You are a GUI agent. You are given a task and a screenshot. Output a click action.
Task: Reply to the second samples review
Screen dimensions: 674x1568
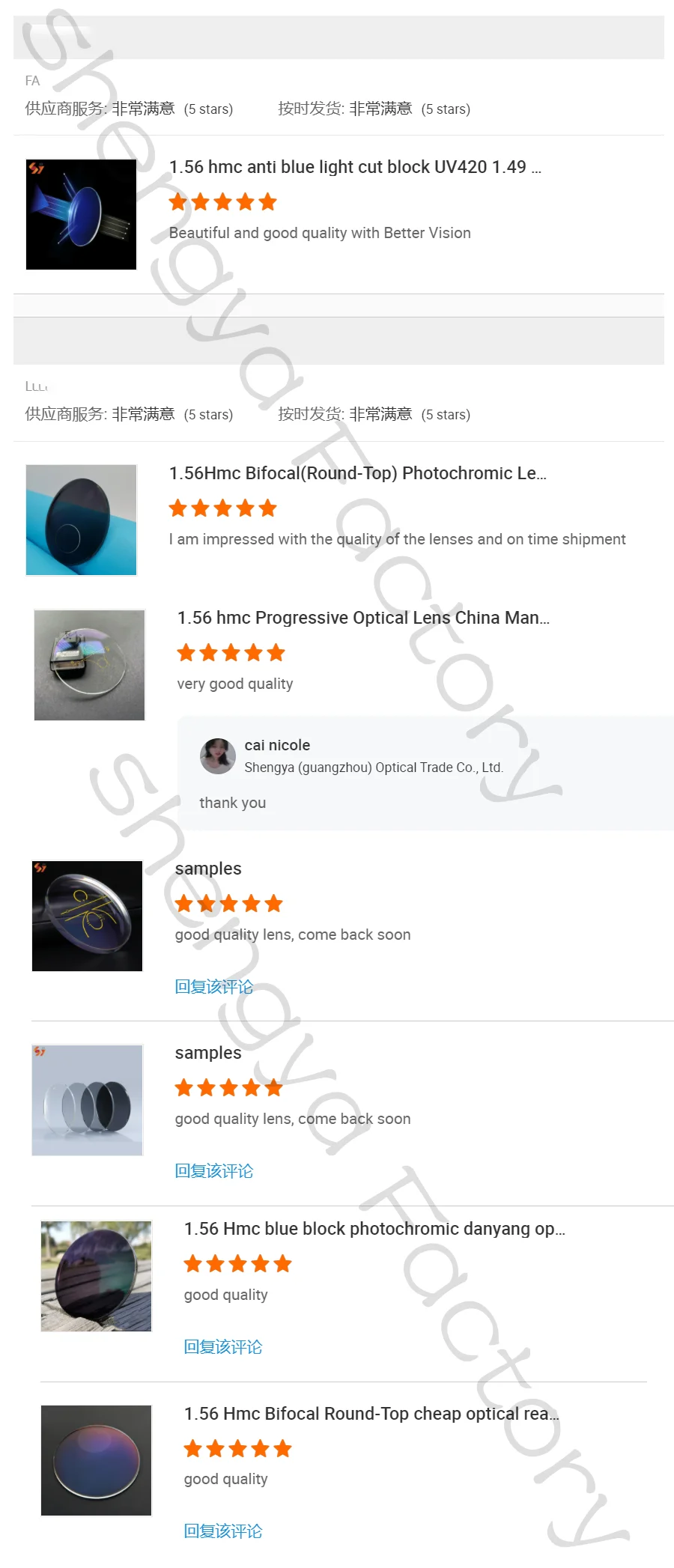[x=214, y=1171]
